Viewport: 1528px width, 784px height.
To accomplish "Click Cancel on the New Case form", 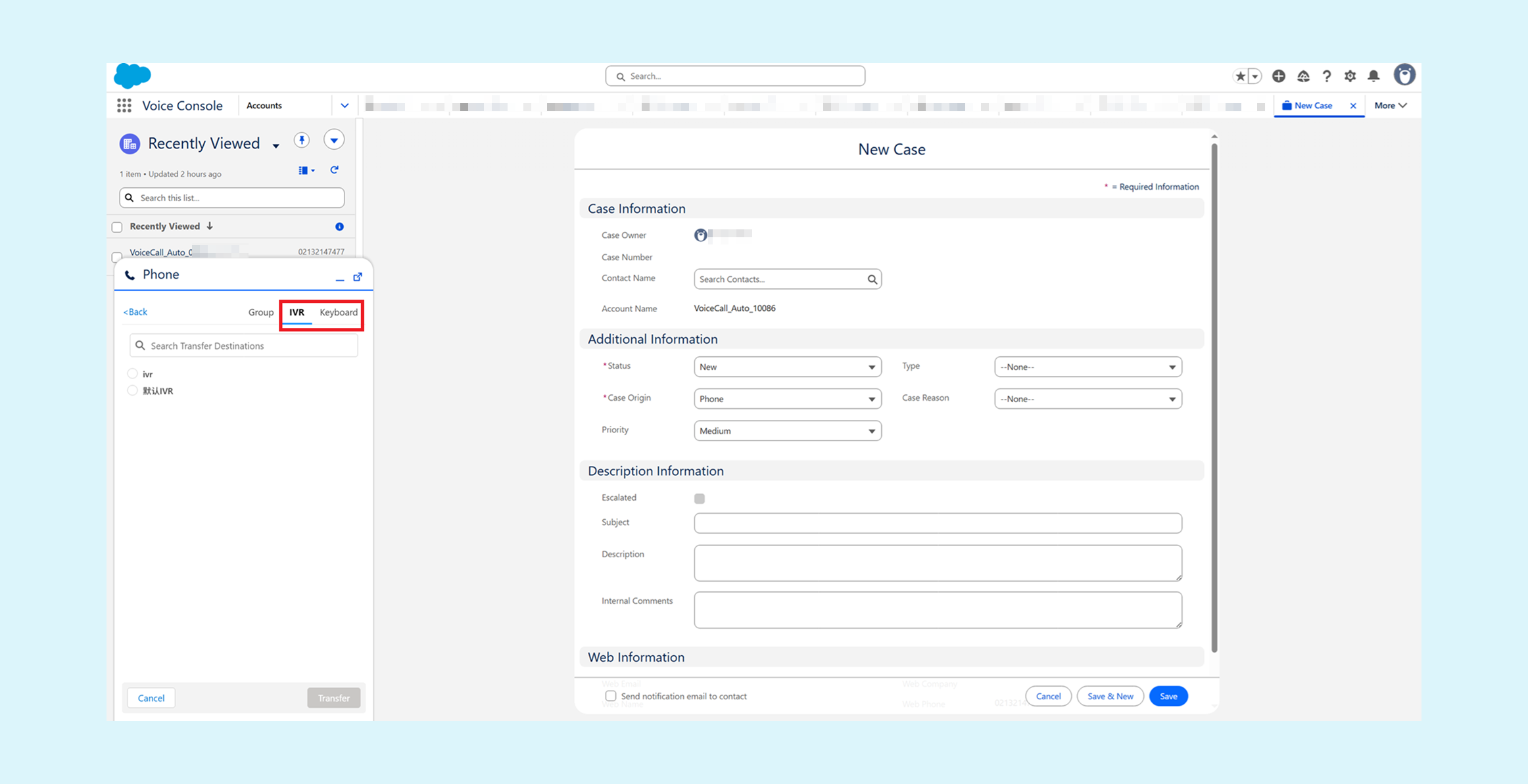I will (1048, 696).
